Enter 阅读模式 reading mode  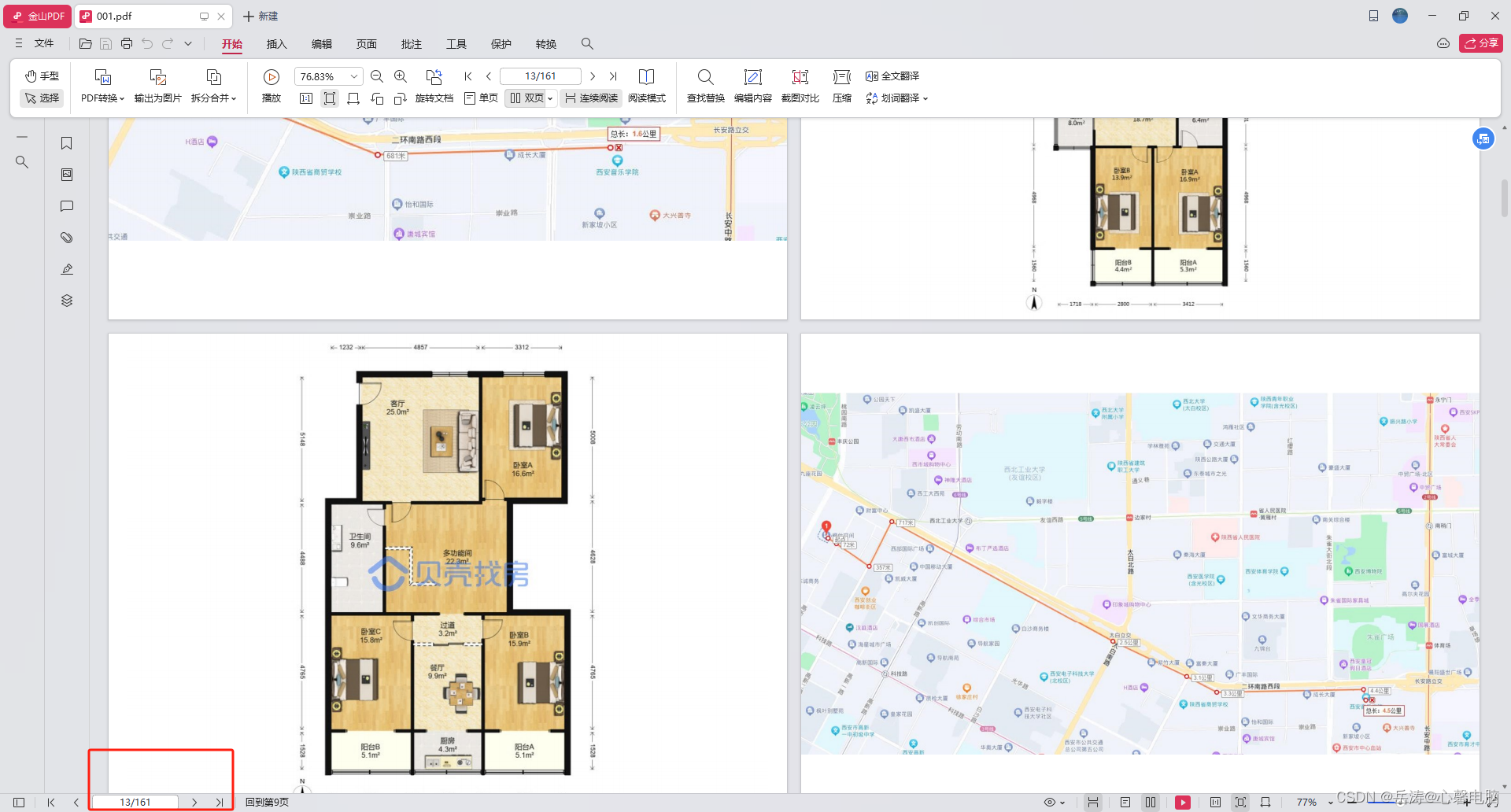click(x=647, y=87)
